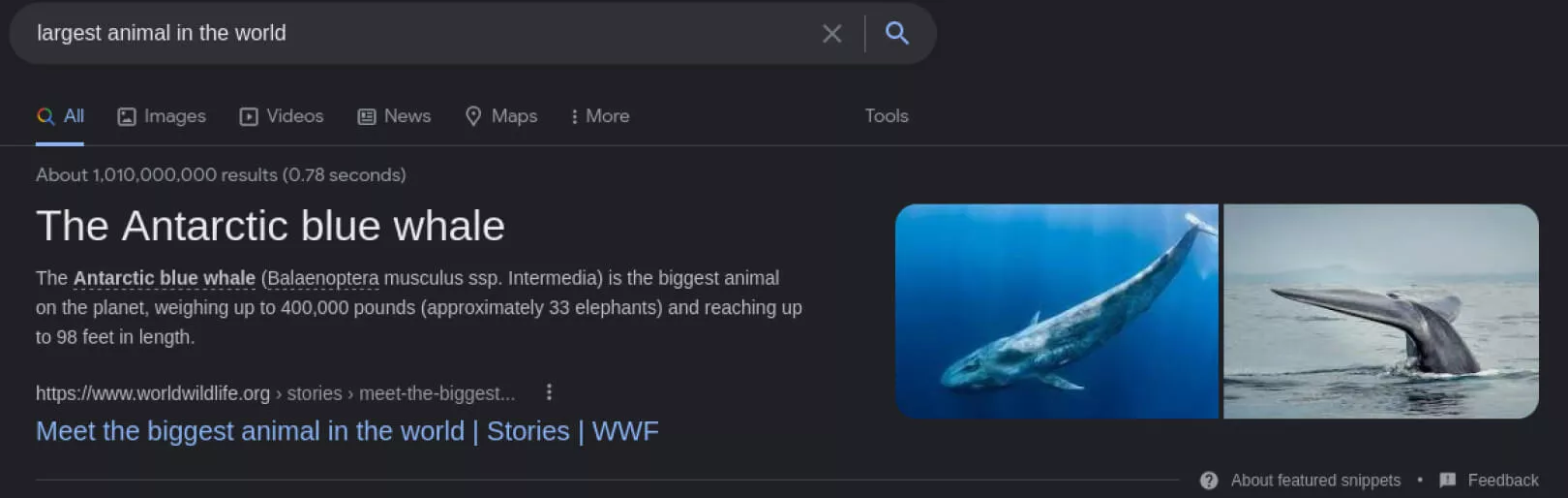The height and width of the screenshot is (498, 1568).
Task: Open the three-dot menu beside WWF URL
Action: click(x=549, y=392)
